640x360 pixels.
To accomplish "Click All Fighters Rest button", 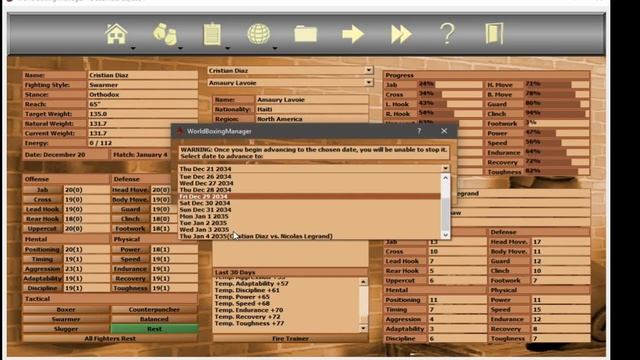I will tap(110, 338).
